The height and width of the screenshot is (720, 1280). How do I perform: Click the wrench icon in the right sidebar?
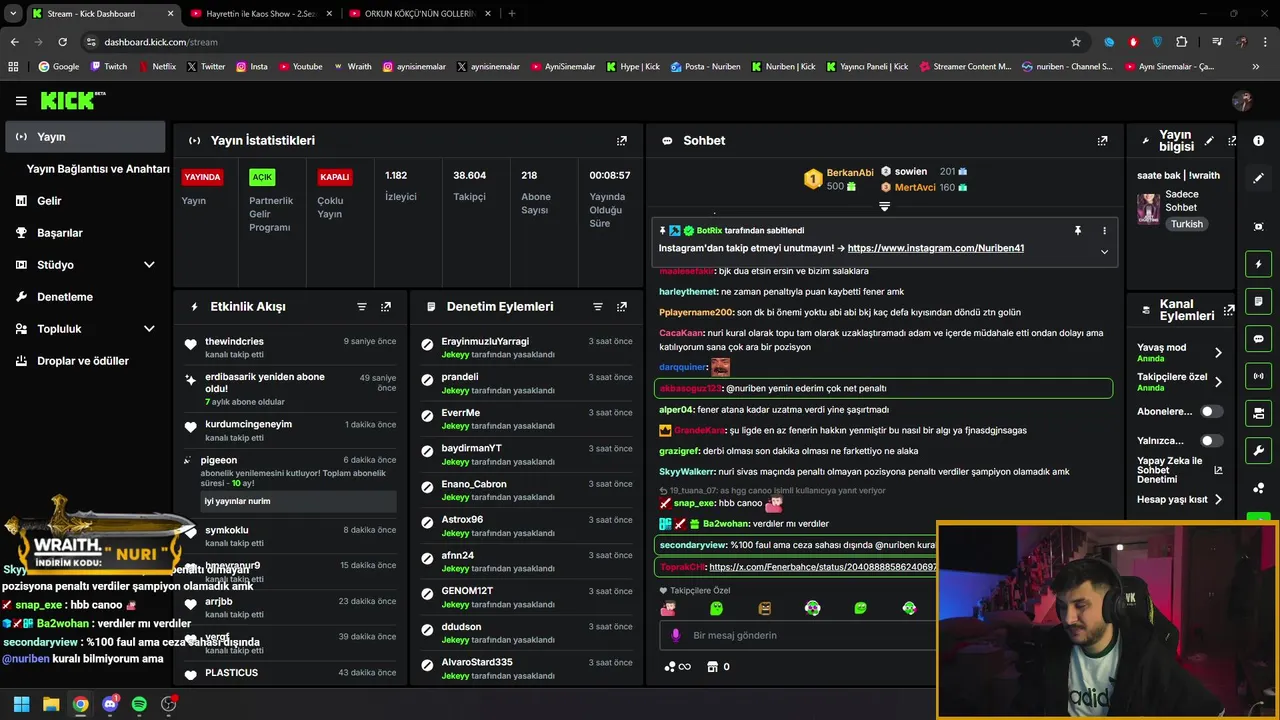point(1258,450)
